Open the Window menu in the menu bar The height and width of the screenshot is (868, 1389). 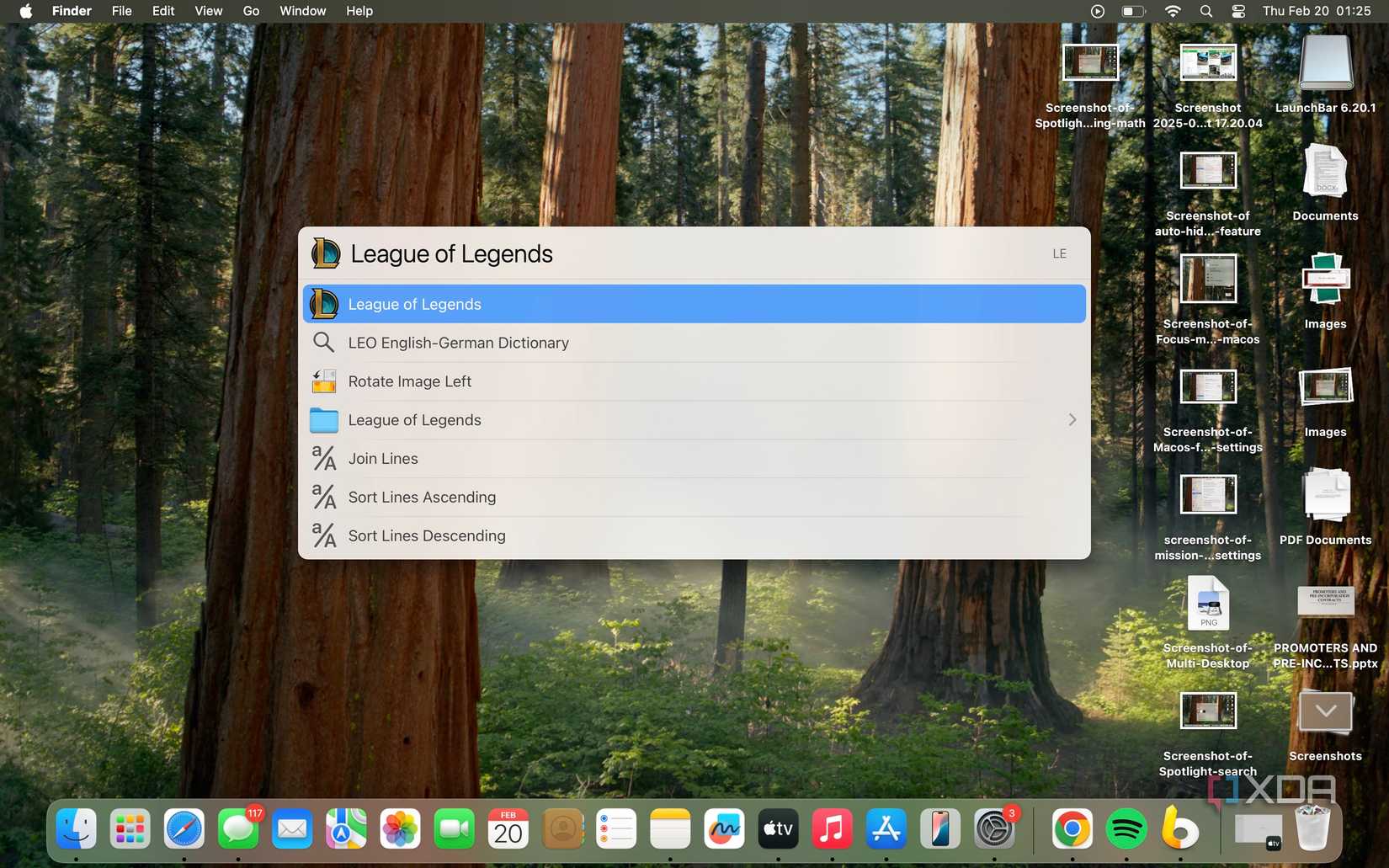(302, 11)
